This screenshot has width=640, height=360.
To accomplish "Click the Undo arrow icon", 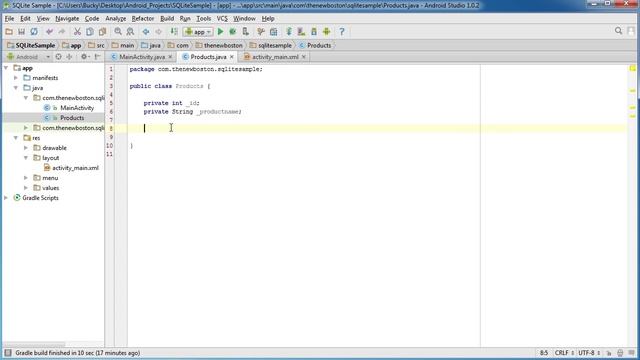I will click(x=49, y=31).
